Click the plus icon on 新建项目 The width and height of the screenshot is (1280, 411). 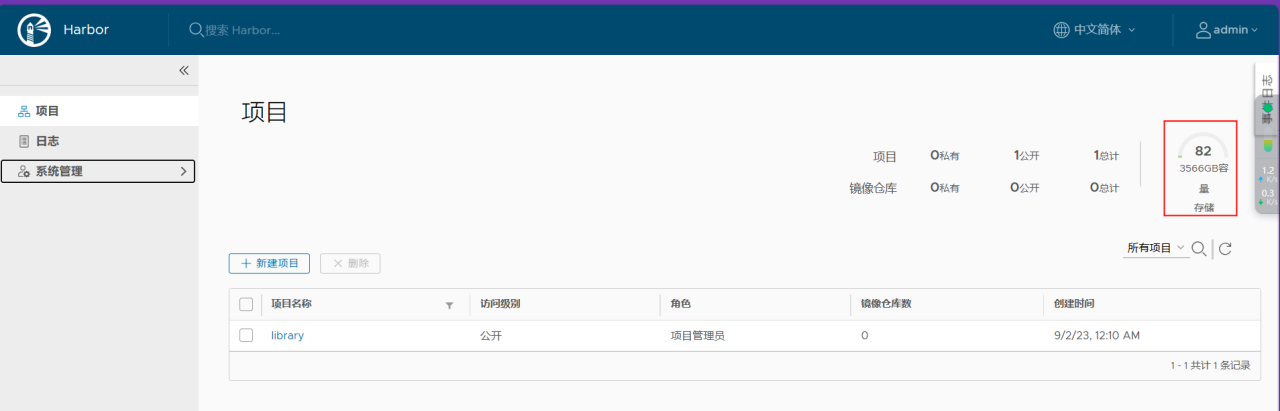(x=246, y=263)
